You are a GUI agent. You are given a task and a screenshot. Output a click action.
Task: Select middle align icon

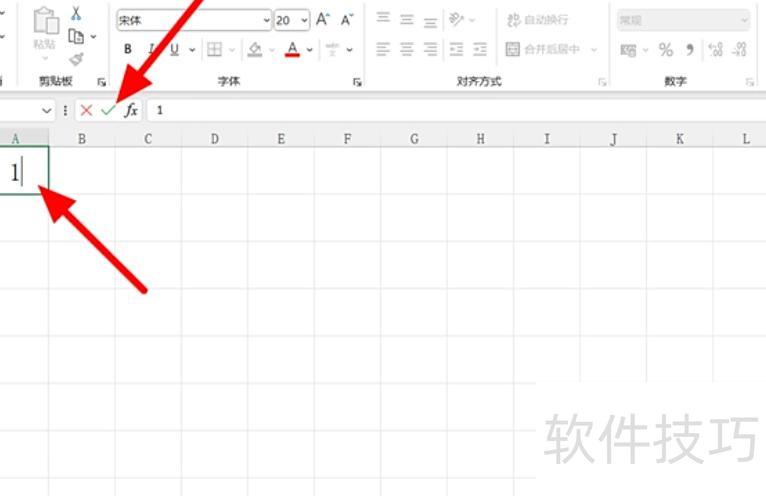[x=406, y=20]
